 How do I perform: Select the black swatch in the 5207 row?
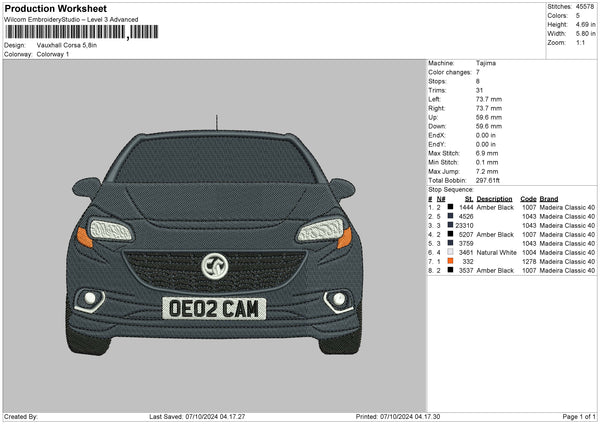pos(450,234)
